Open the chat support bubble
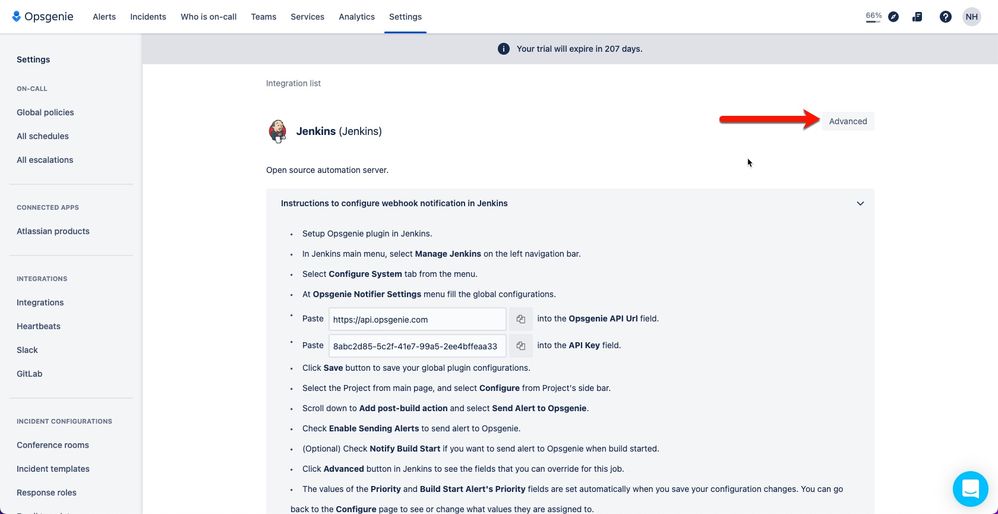The image size is (998, 514). (x=971, y=489)
